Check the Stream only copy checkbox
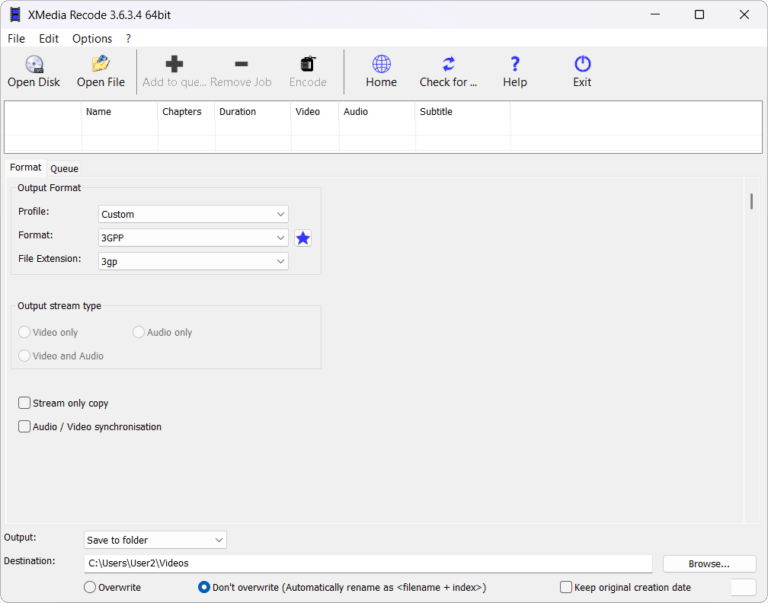768x603 pixels. 24,403
